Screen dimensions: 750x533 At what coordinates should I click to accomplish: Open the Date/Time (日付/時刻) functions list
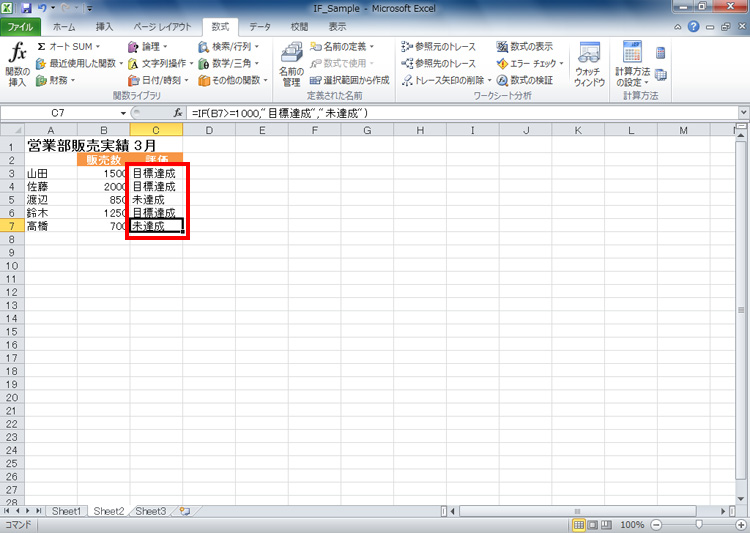click(x=158, y=80)
